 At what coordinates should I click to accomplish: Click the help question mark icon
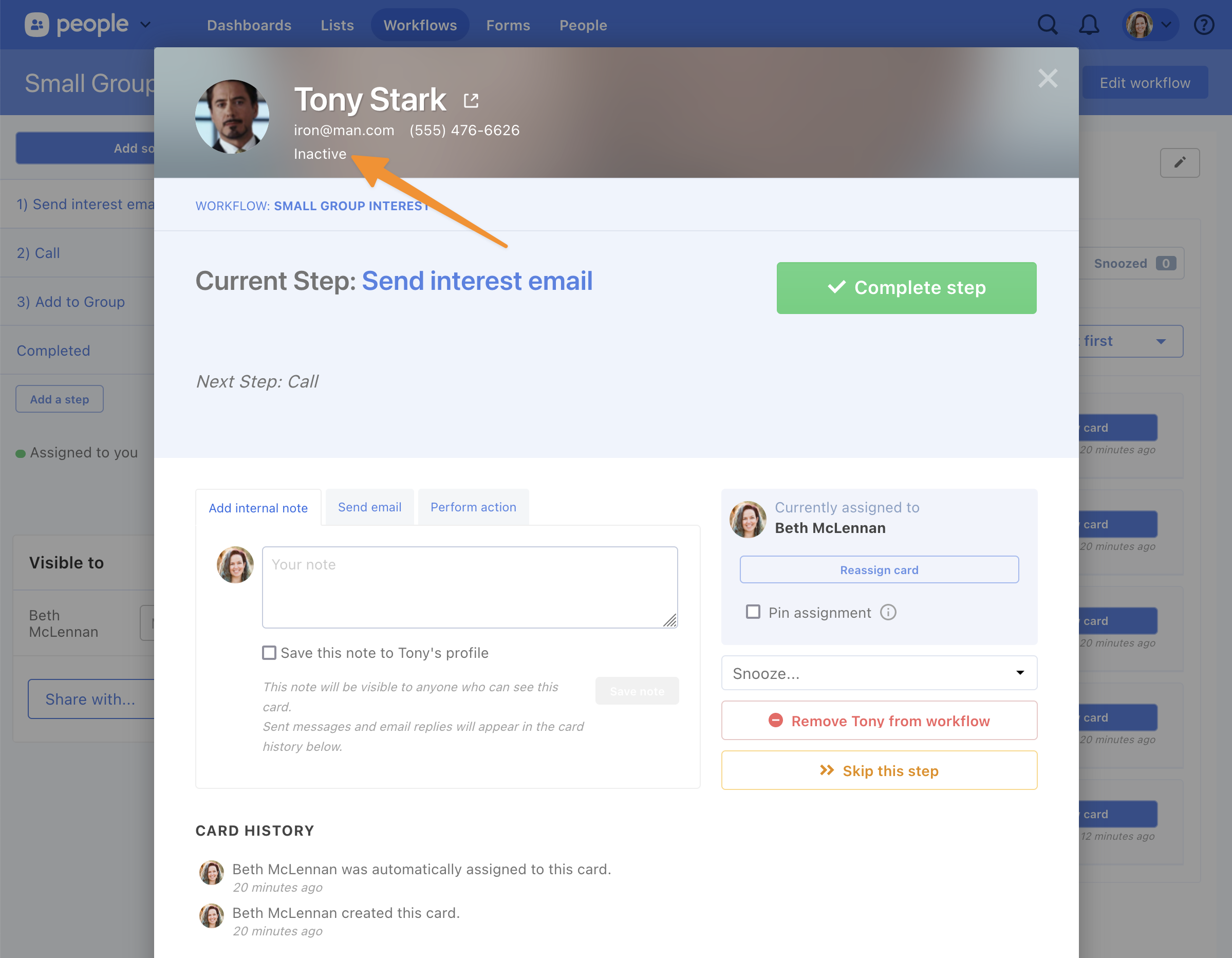(x=1203, y=25)
